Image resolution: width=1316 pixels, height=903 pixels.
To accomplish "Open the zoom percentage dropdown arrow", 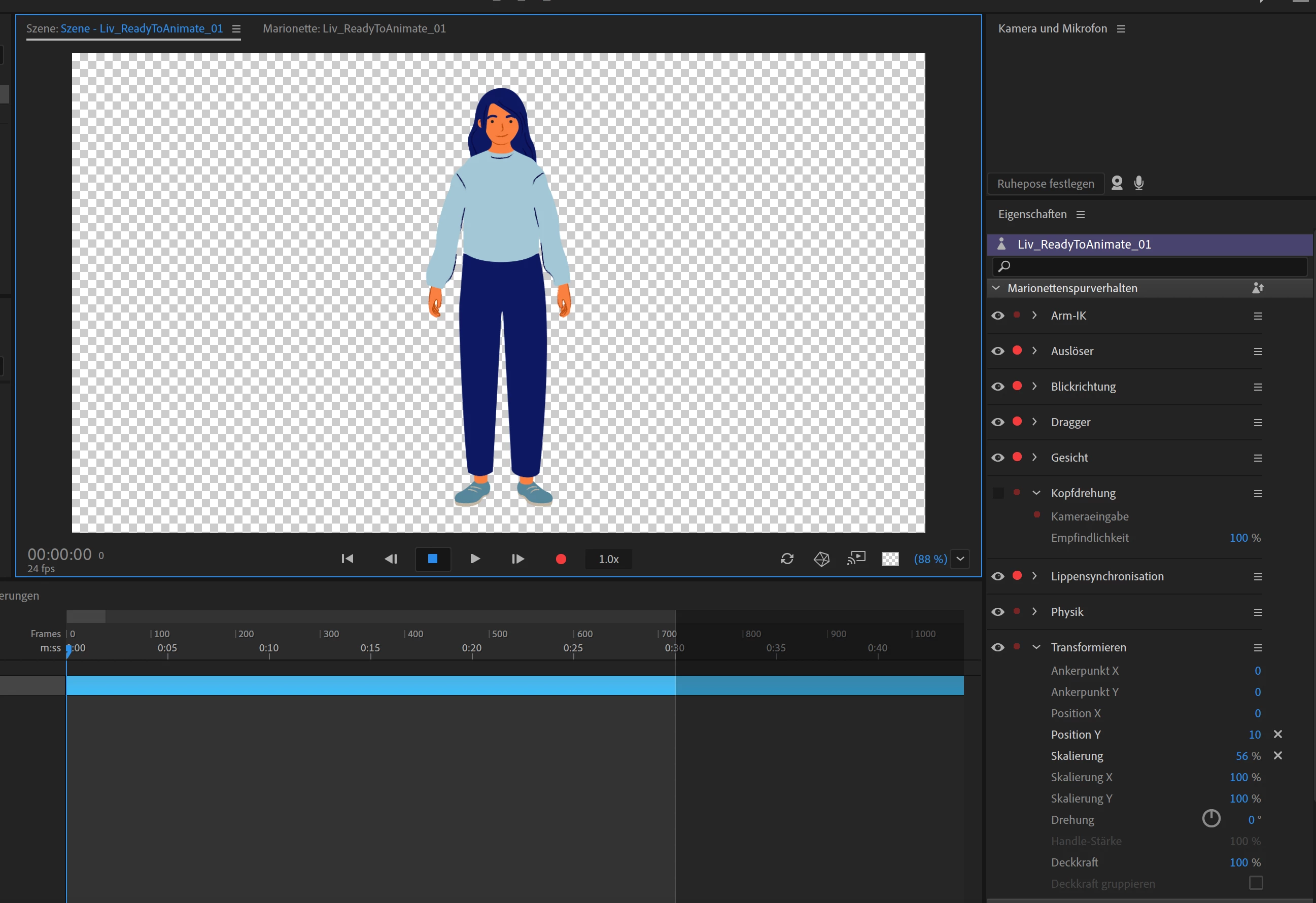I will coord(960,559).
